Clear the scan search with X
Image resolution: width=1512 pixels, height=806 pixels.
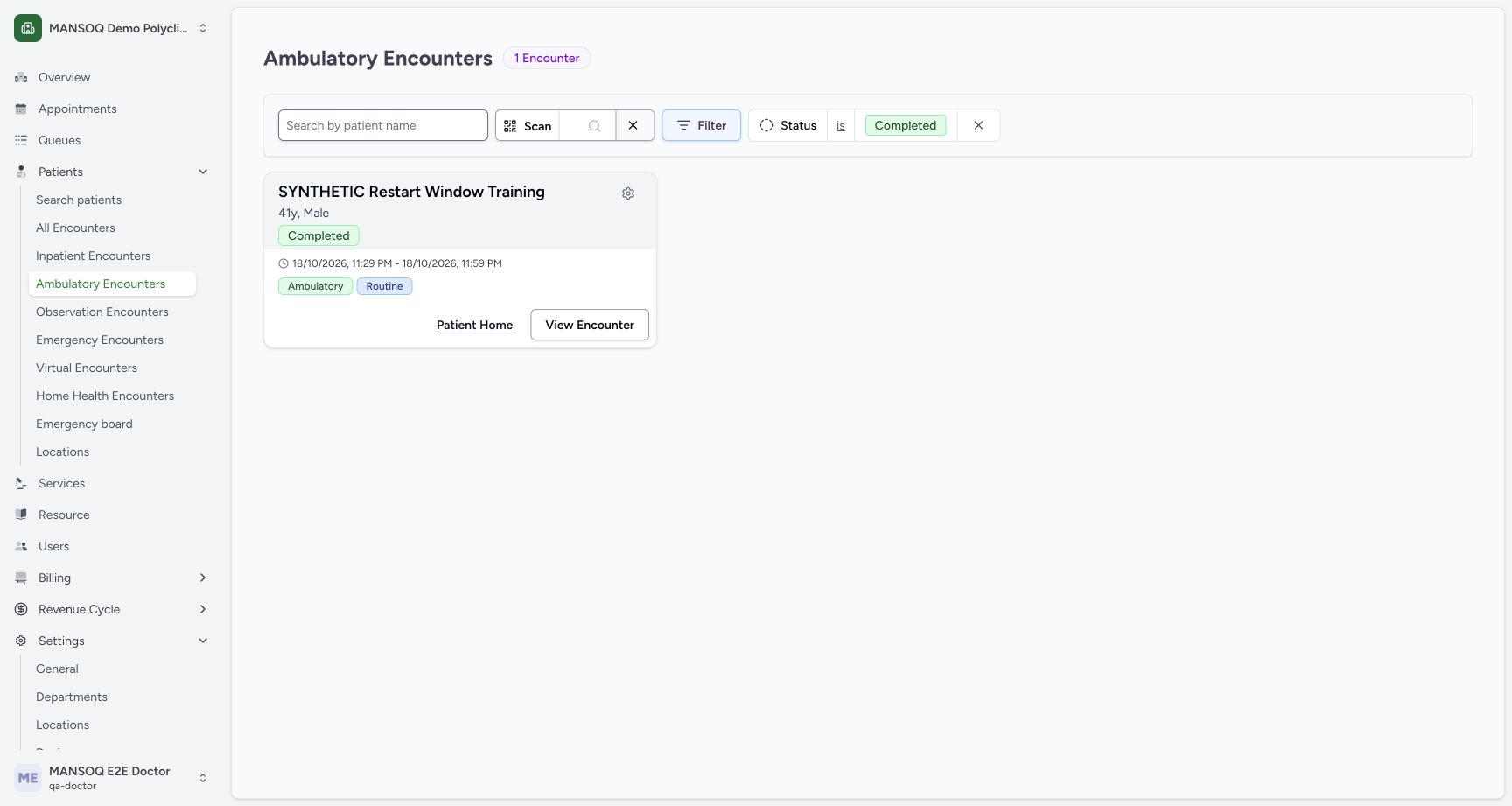pos(633,125)
